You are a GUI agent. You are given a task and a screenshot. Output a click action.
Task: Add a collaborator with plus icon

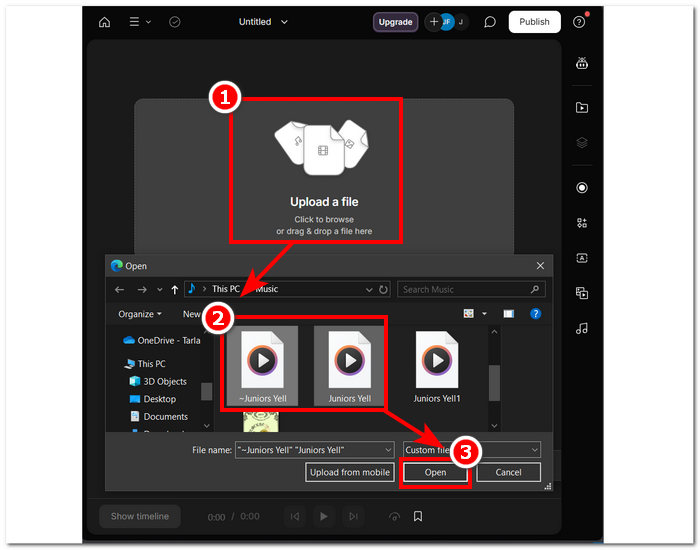pos(433,22)
